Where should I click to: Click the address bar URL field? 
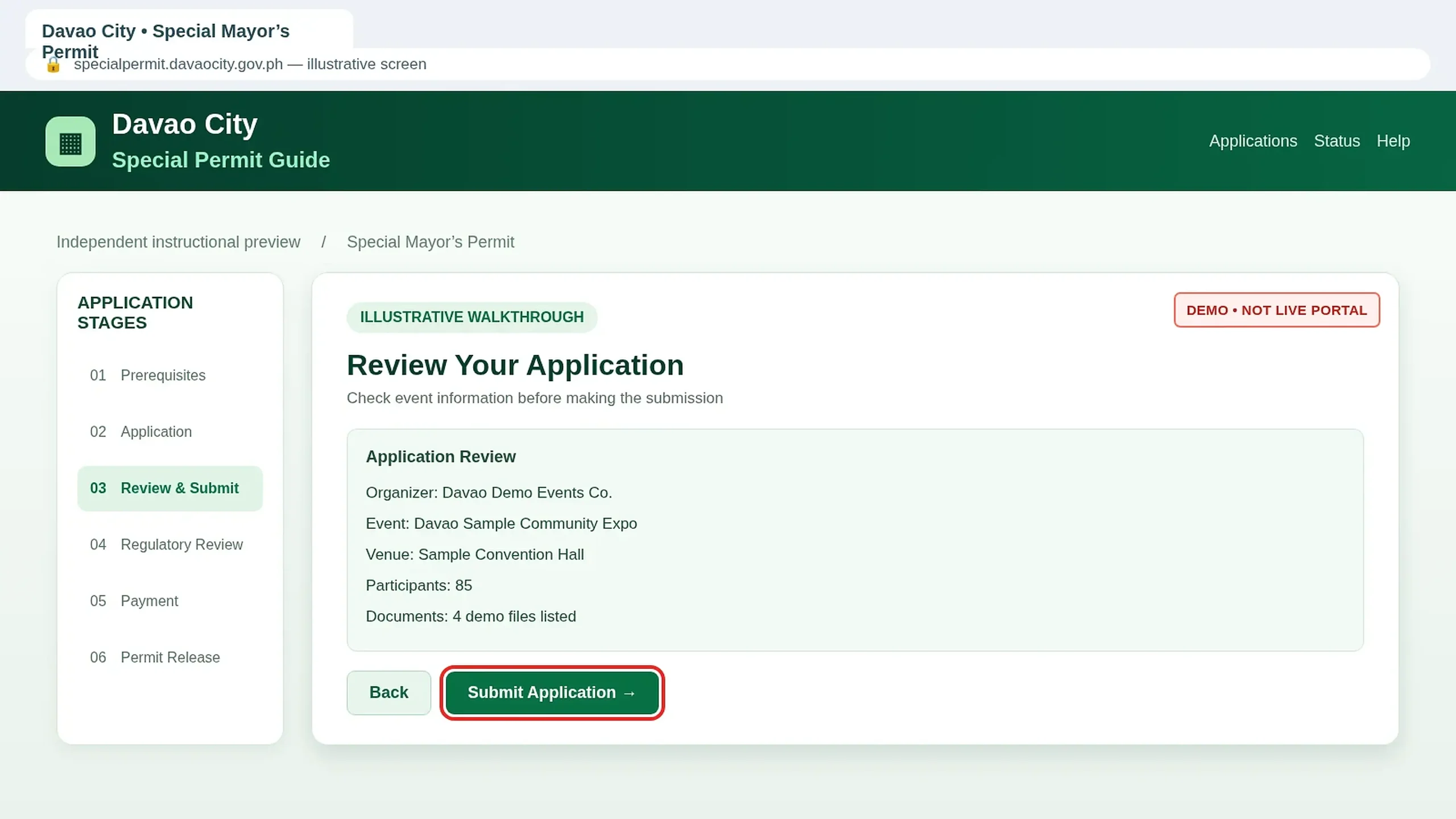coord(728,64)
